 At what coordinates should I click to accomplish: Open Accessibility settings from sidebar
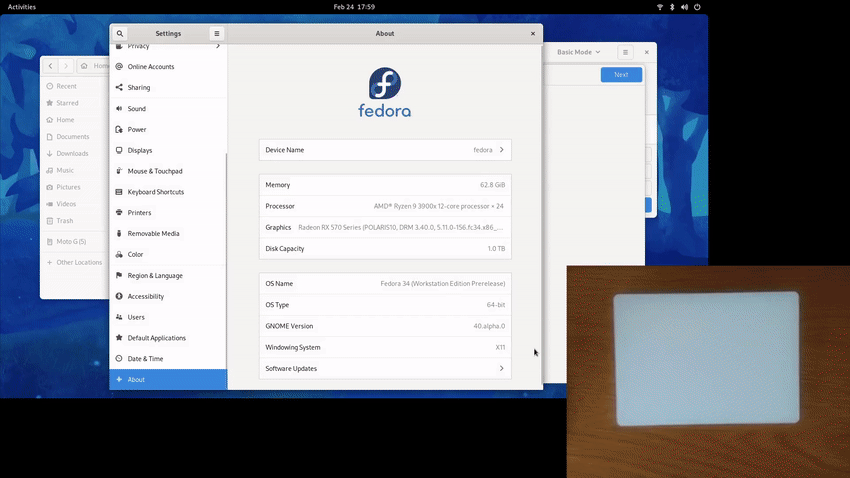(x=145, y=297)
